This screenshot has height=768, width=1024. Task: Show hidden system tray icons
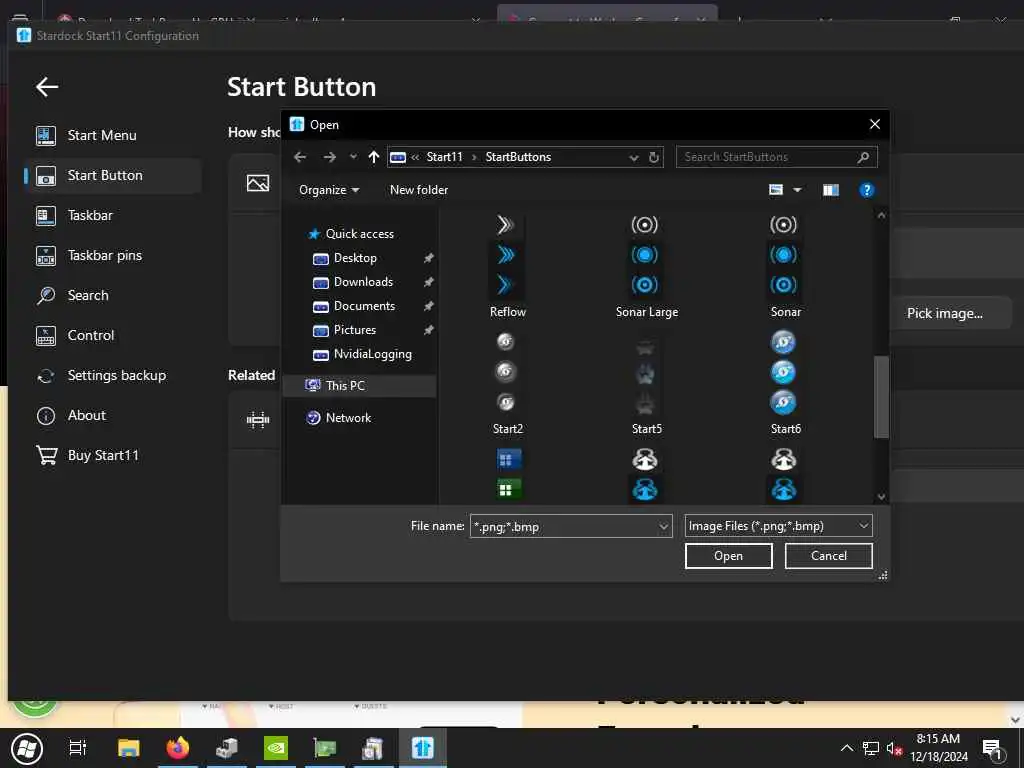pos(846,748)
